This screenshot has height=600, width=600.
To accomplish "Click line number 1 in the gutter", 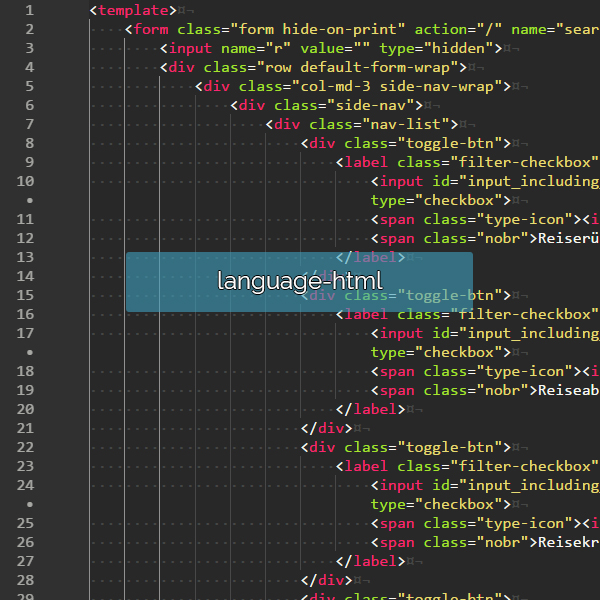I will pos(29,10).
